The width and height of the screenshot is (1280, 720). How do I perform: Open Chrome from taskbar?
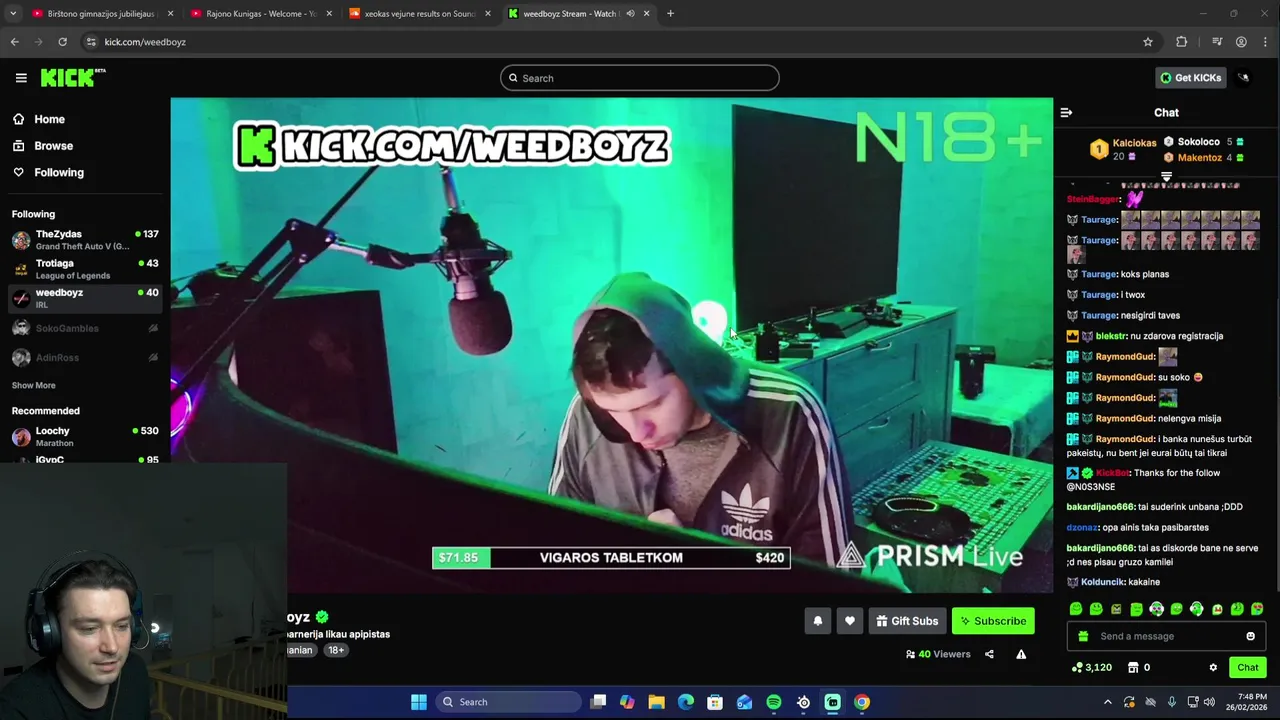862,702
